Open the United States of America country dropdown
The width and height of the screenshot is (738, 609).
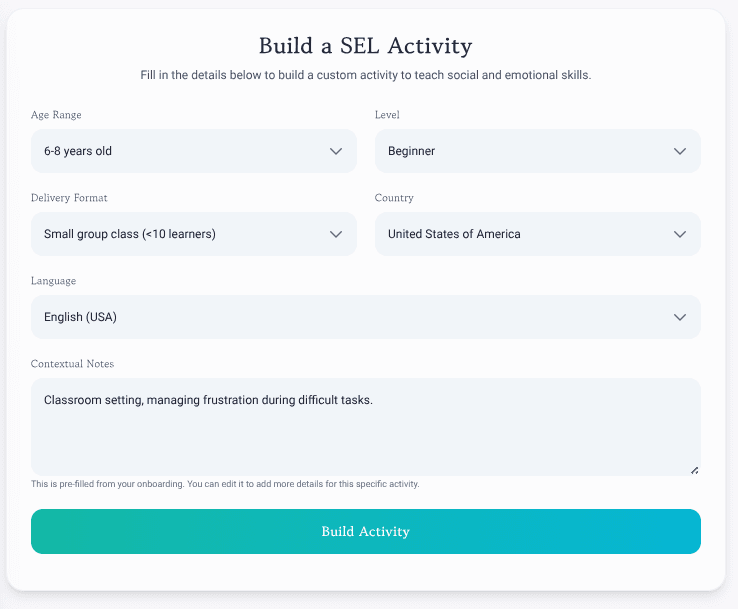click(537, 234)
